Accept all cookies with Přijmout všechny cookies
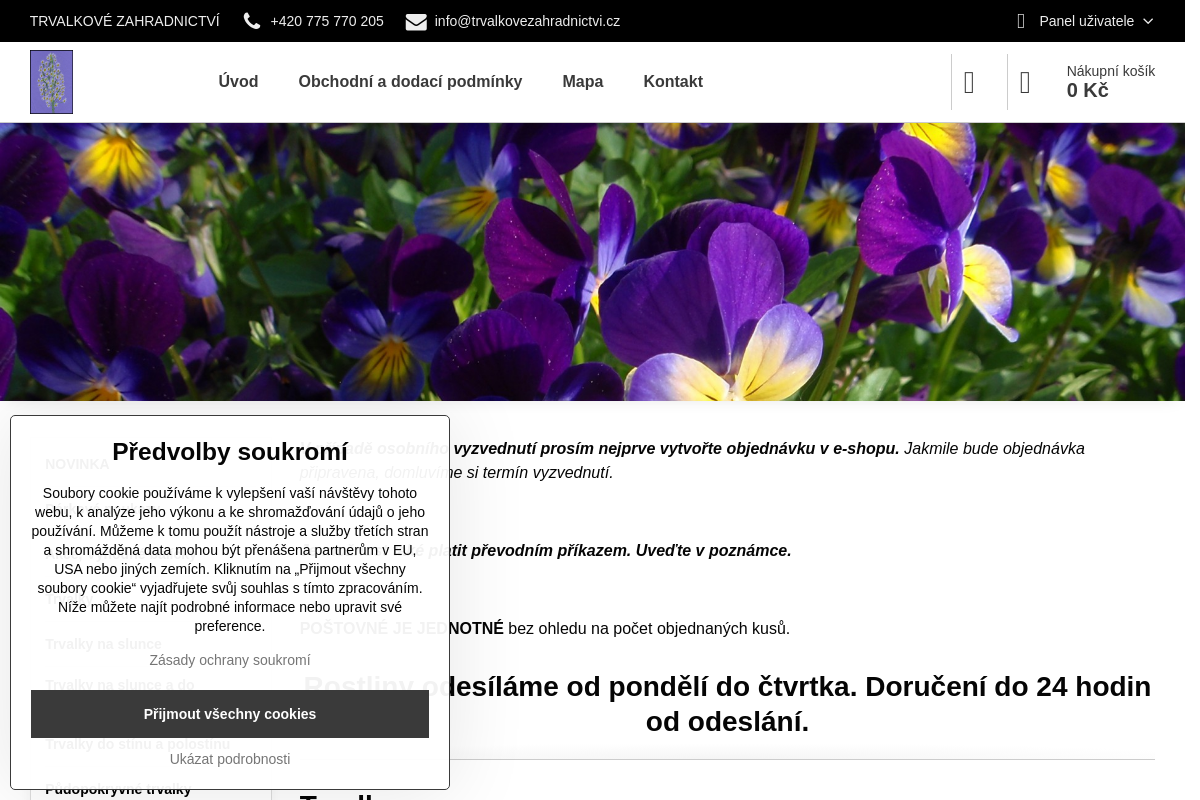Screen dimensions: 1200x800 click(x=230, y=714)
